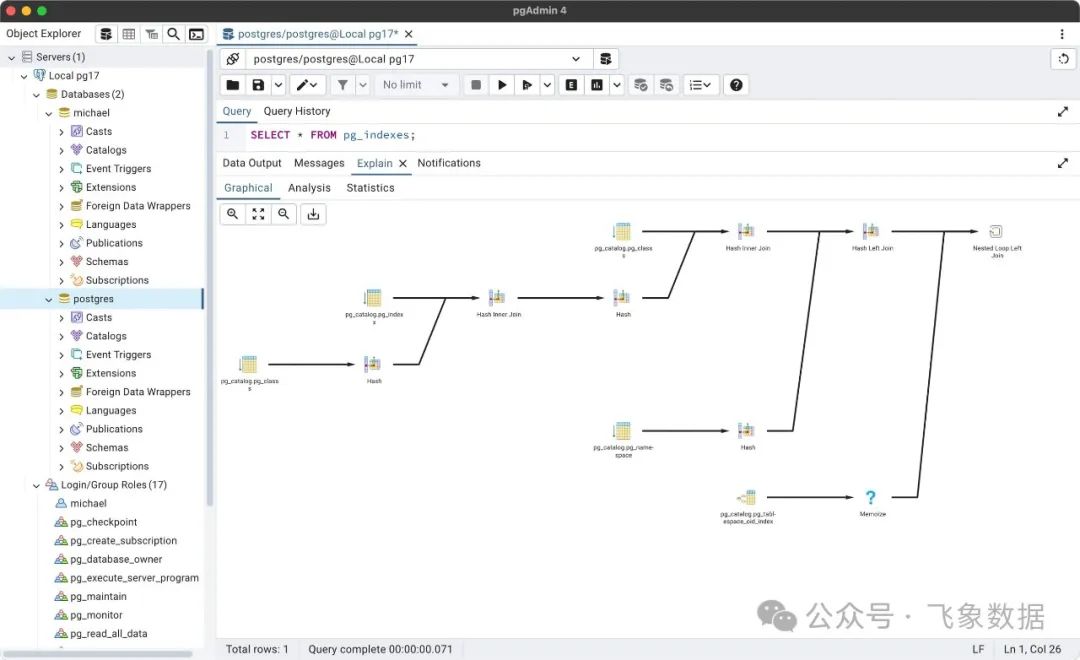
Task: Click the filtered rows icon in Object Explorer
Action: point(152,34)
